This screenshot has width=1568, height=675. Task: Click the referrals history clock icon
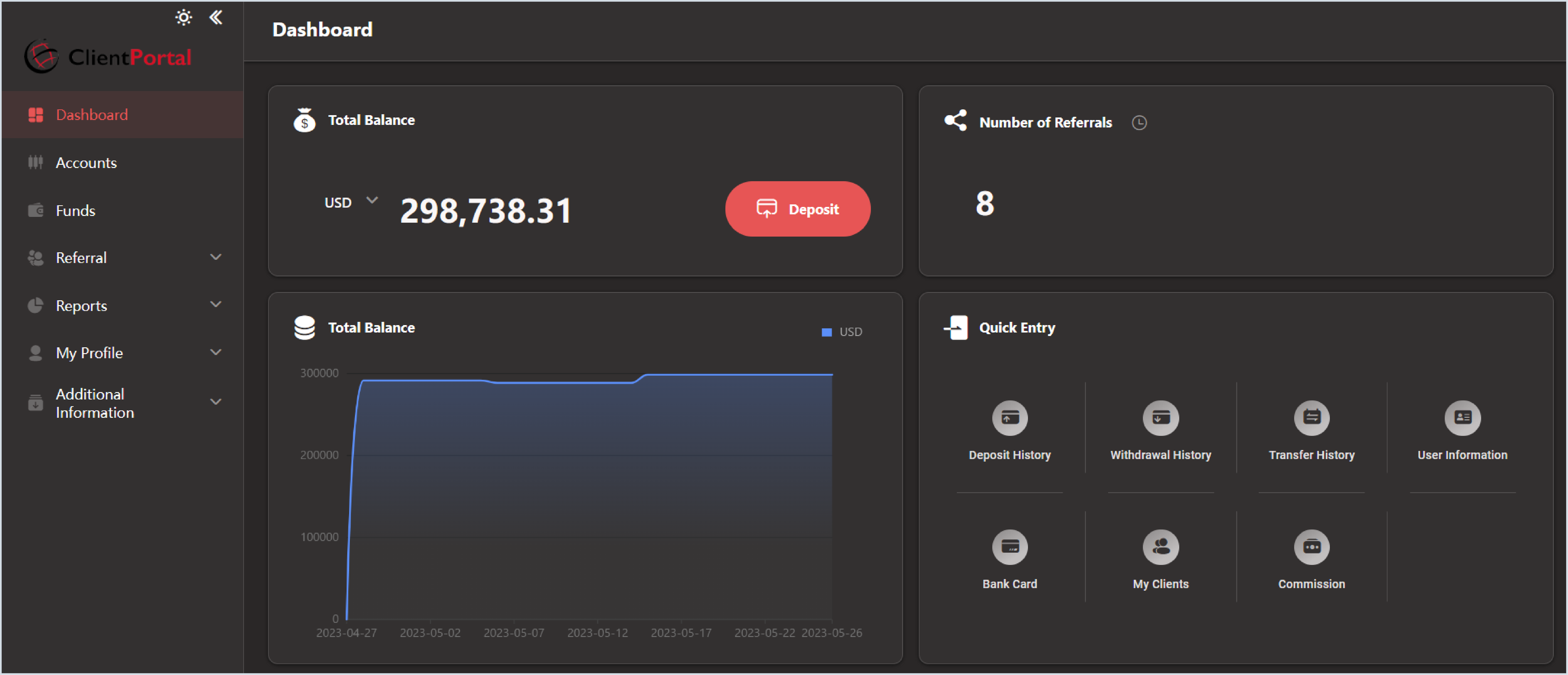point(1139,123)
